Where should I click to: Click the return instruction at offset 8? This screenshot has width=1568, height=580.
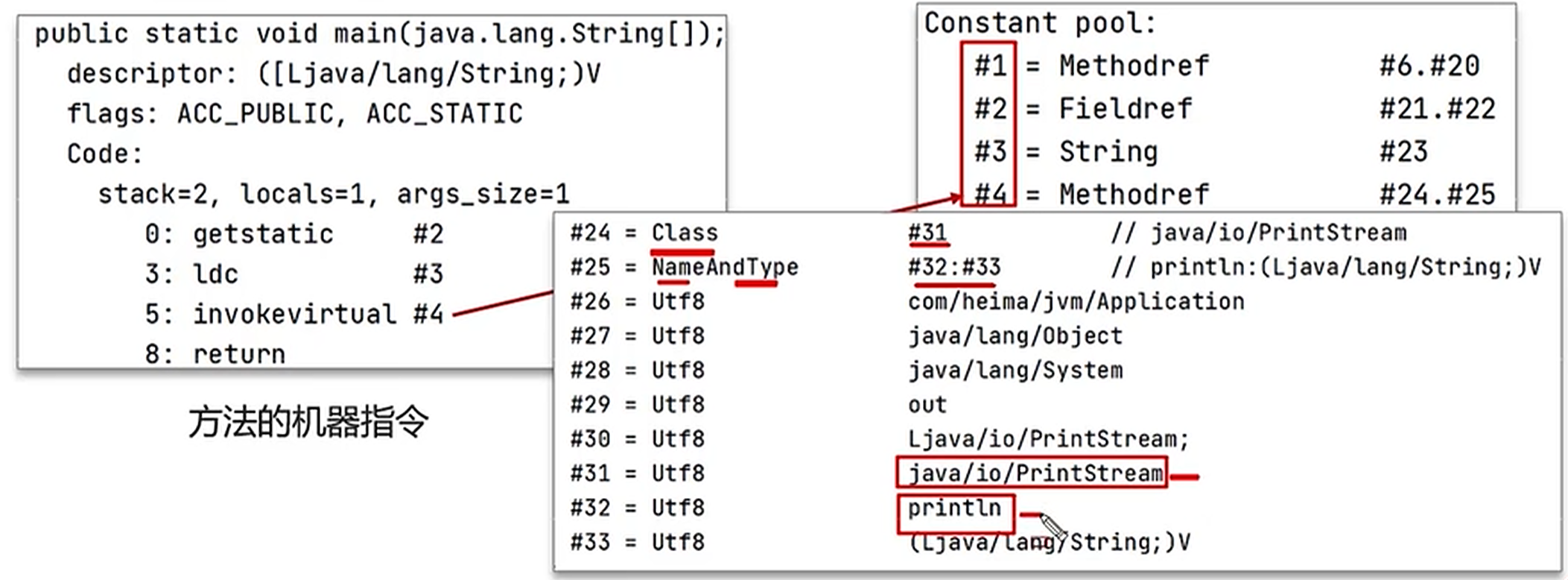(216, 354)
